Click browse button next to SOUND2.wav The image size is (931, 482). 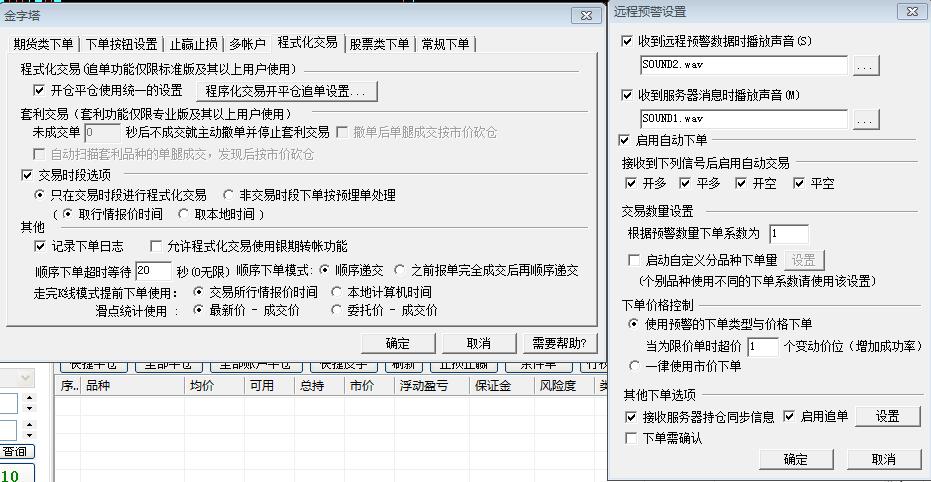pos(866,66)
